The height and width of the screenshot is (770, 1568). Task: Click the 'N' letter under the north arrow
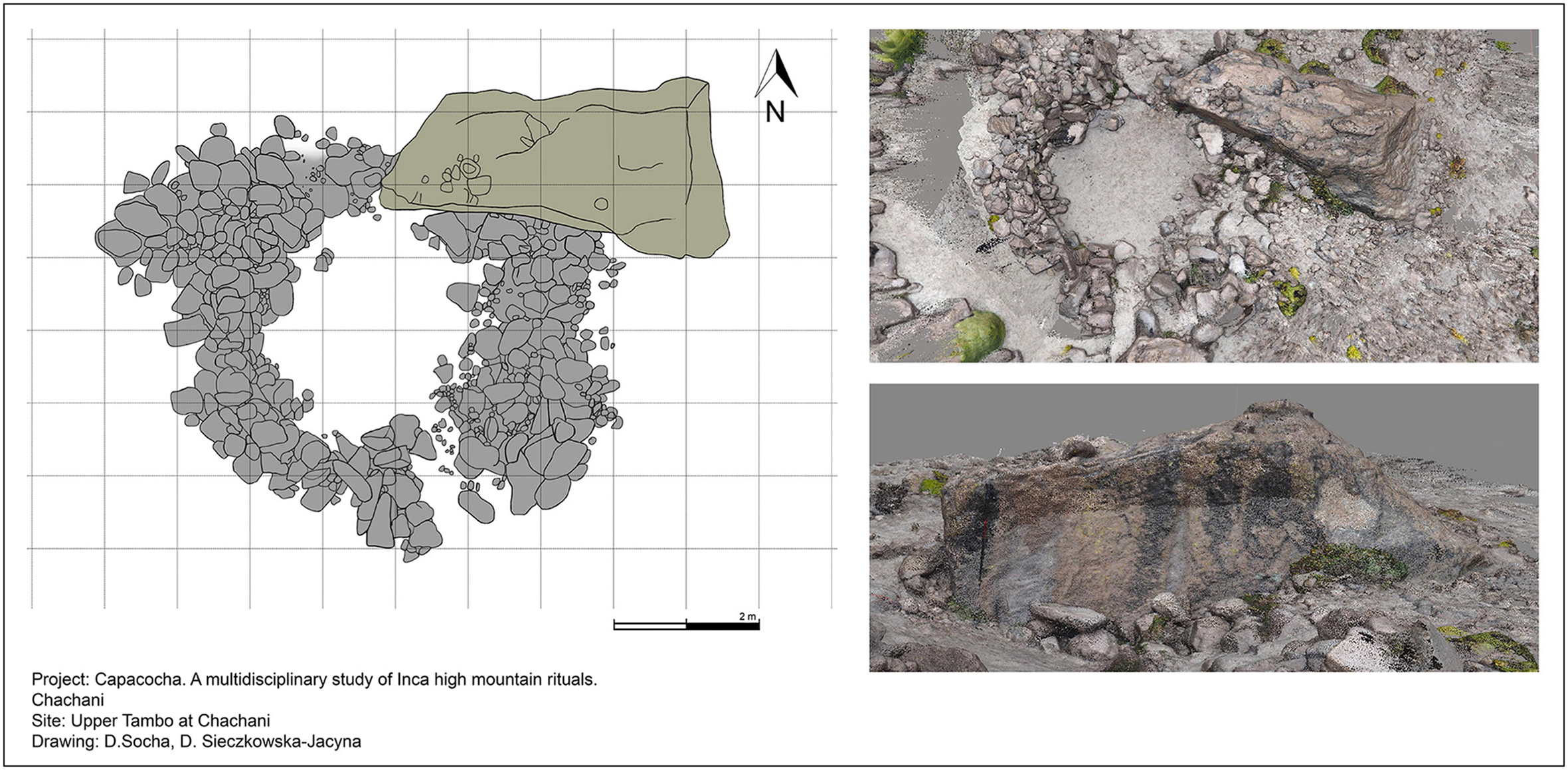775,112
